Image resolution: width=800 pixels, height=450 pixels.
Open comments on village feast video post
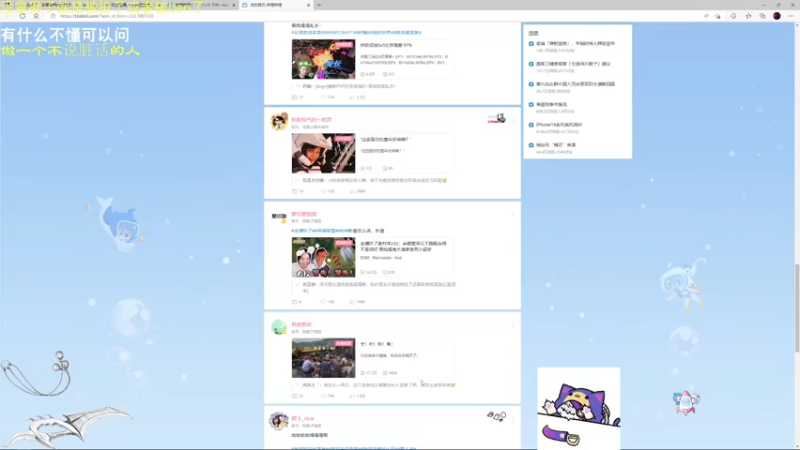click(x=328, y=396)
